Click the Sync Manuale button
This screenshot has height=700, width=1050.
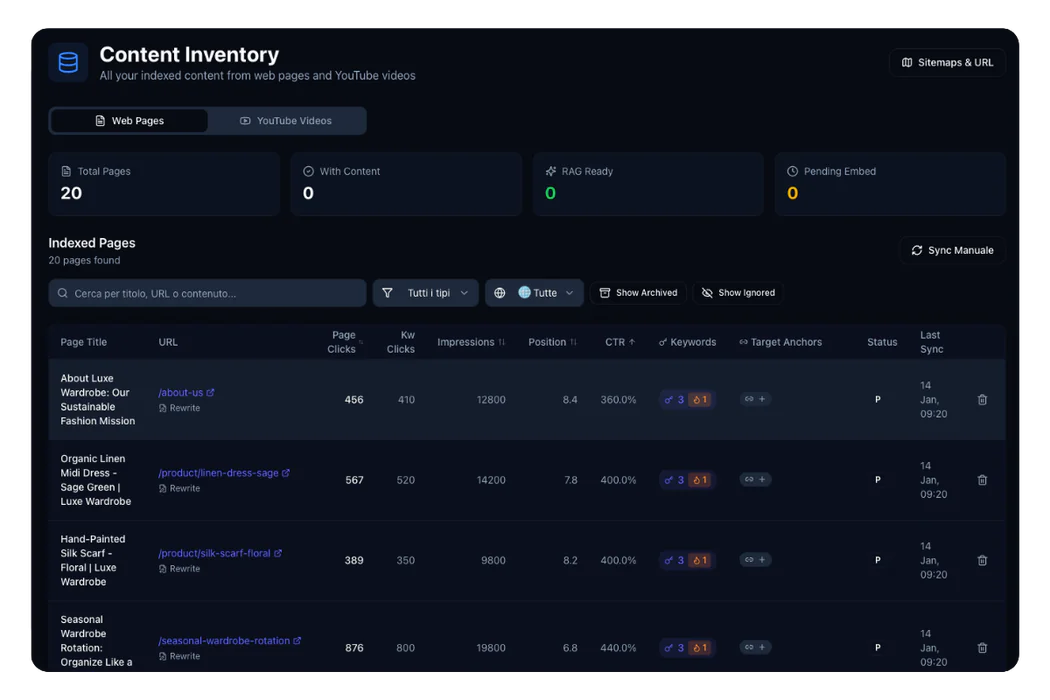click(952, 250)
